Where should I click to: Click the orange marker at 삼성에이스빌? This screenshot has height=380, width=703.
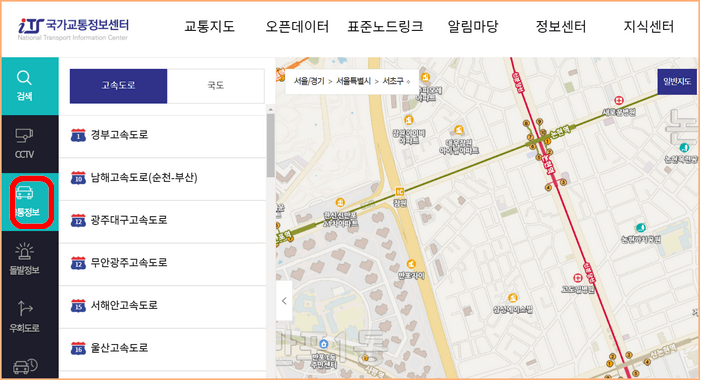(513, 298)
